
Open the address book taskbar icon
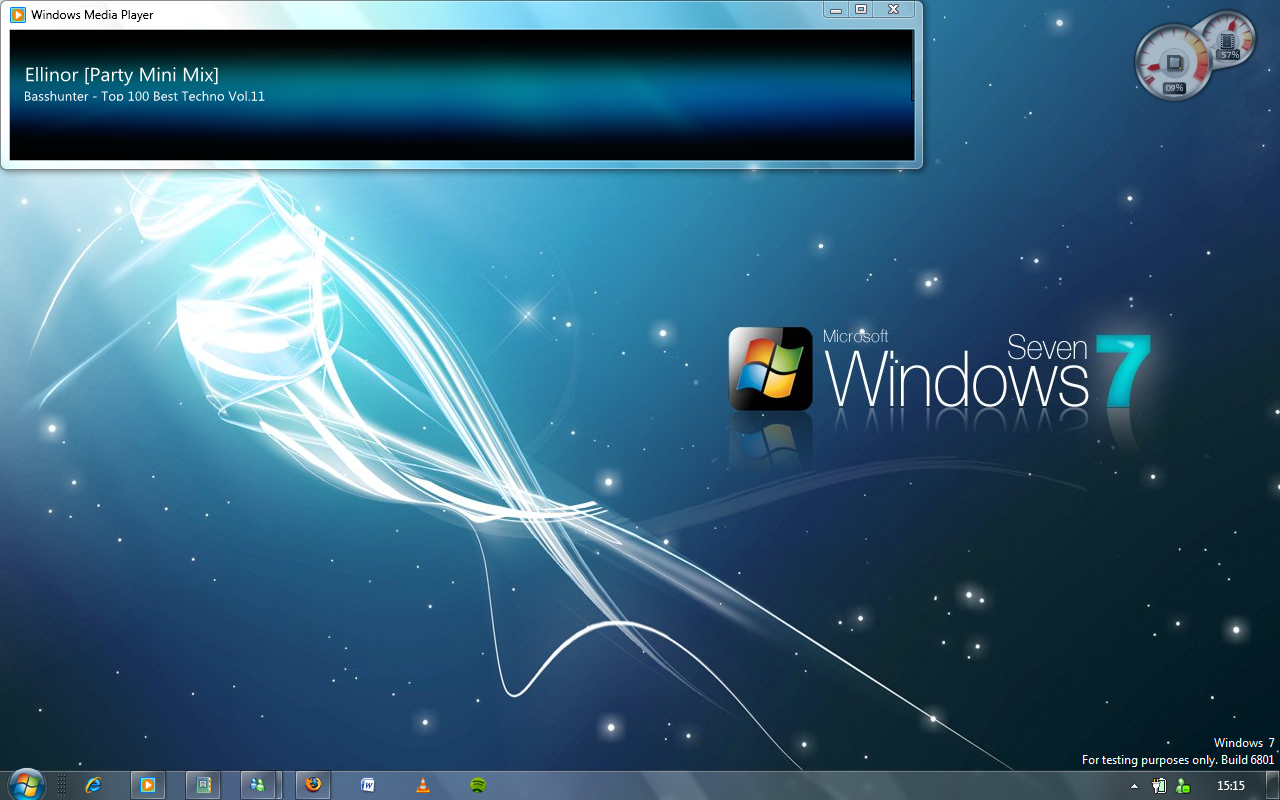click(204, 785)
